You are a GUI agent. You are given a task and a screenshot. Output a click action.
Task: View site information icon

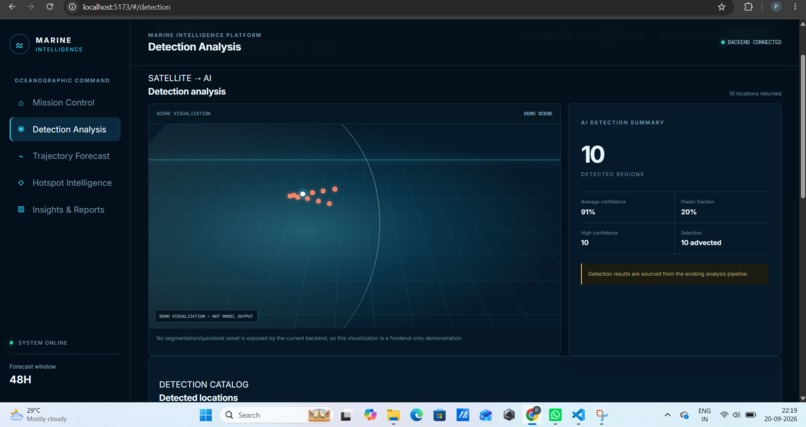(x=72, y=7)
